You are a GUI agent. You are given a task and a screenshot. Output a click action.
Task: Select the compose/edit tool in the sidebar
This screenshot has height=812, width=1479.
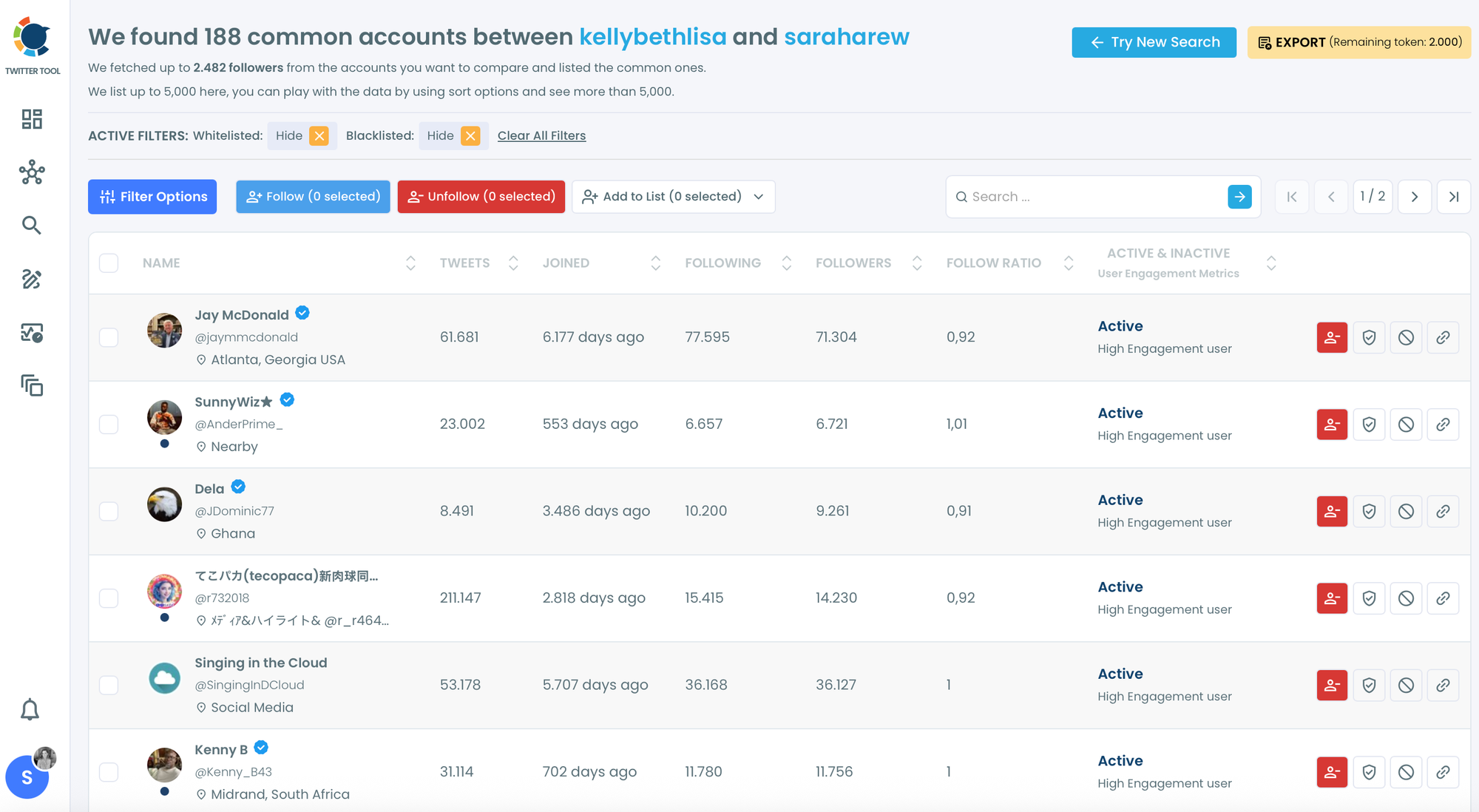(x=32, y=280)
